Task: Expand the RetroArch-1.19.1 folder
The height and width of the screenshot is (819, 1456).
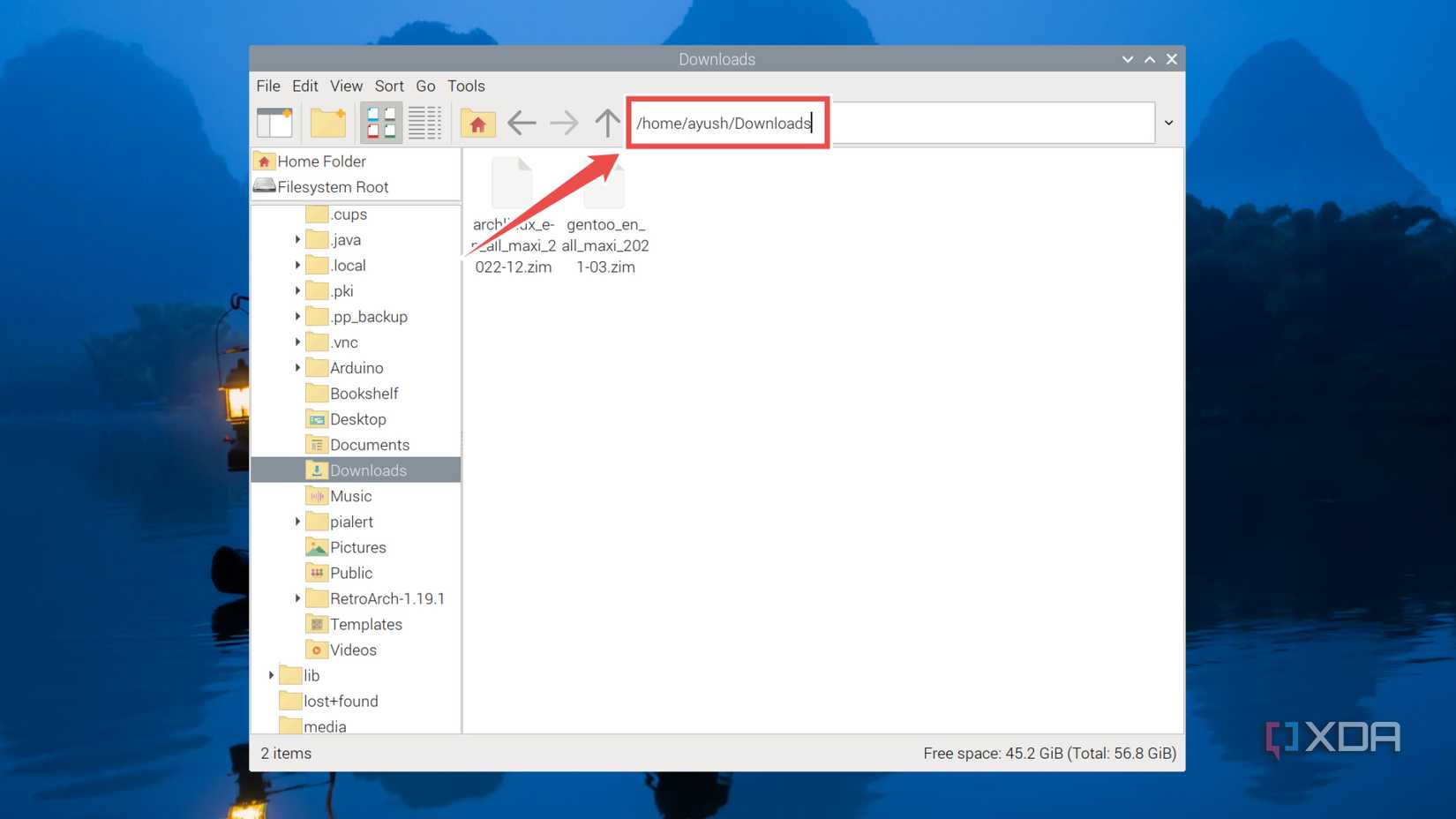Action: point(296,598)
